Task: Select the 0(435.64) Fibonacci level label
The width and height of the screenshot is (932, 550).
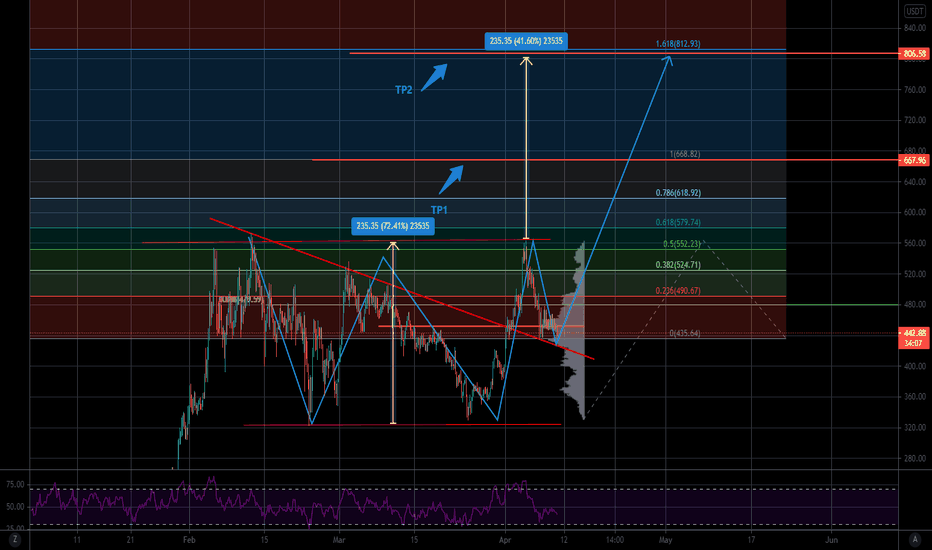Action: [x=685, y=333]
